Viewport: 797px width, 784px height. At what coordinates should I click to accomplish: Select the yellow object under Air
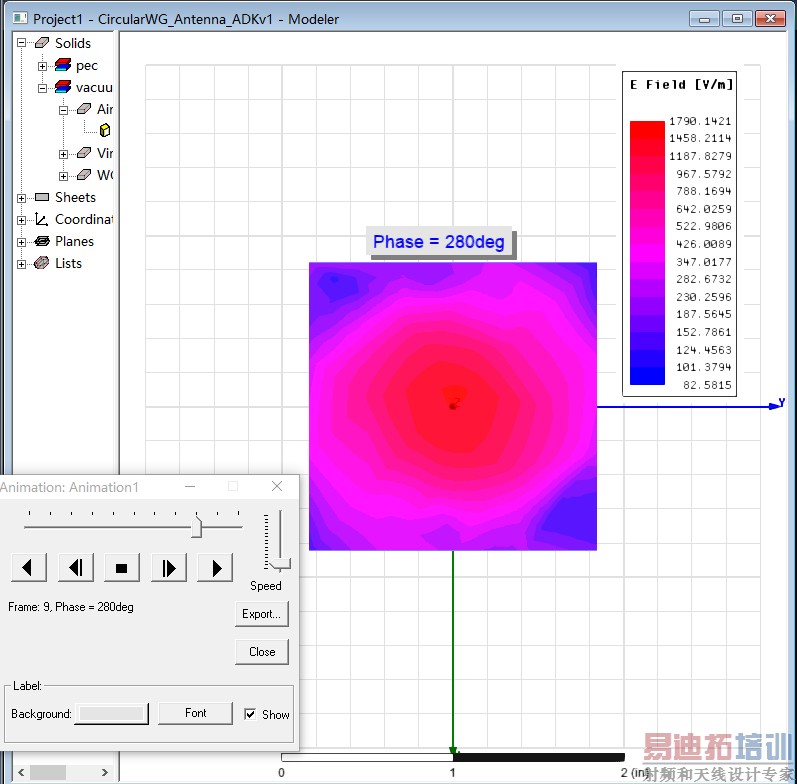(x=105, y=130)
